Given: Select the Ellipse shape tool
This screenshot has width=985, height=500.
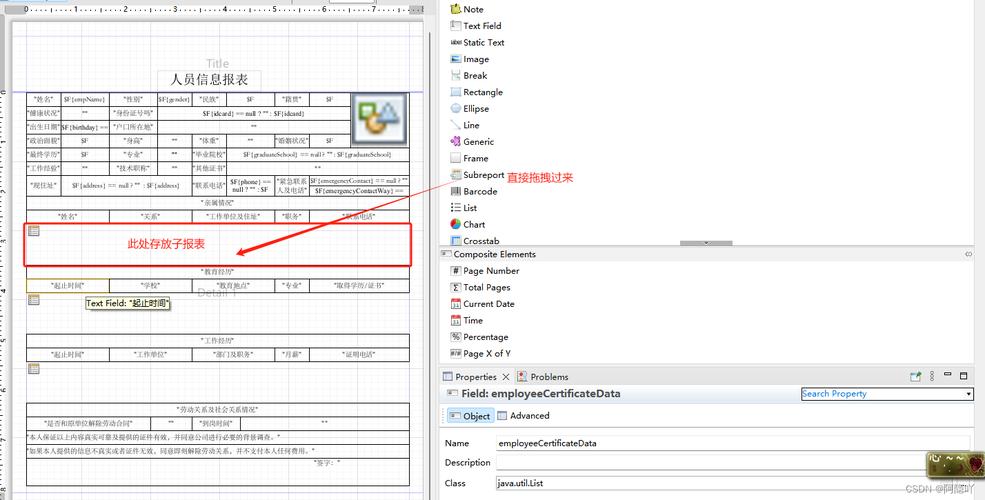Looking at the screenshot, I should [475, 109].
